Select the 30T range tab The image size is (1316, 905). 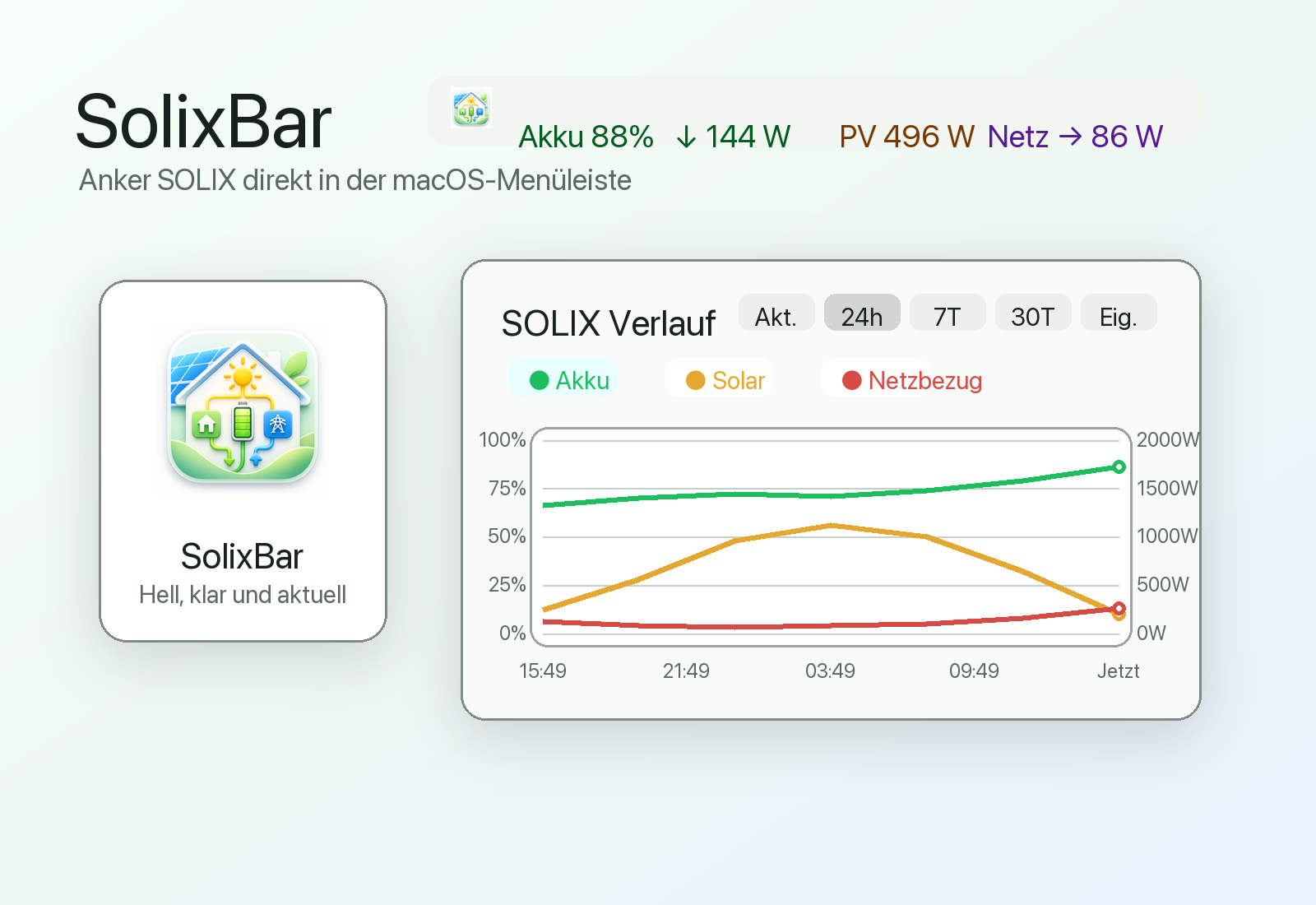click(1033, 313)
